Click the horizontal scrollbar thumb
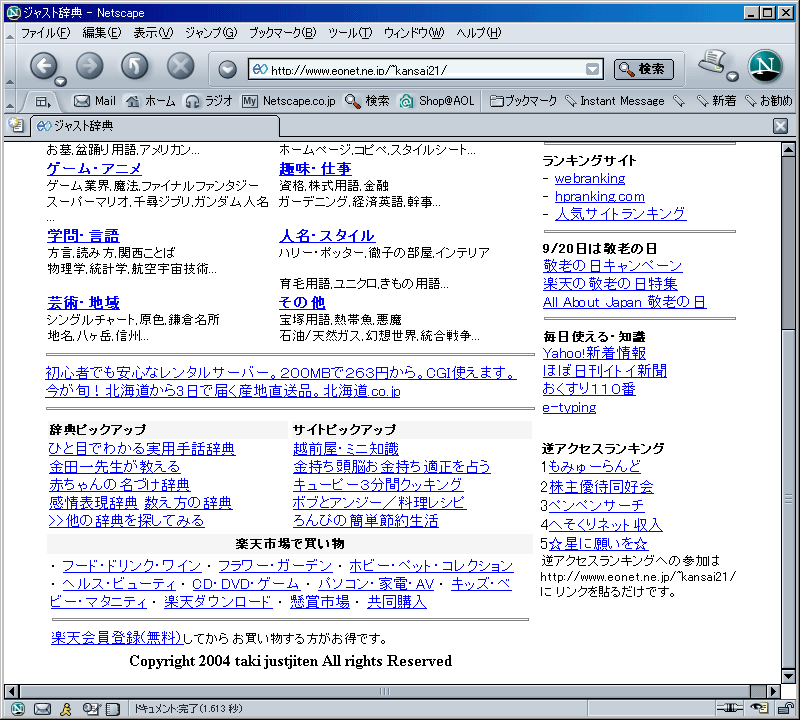The image size is (800, 720). (x=385, y=691)
